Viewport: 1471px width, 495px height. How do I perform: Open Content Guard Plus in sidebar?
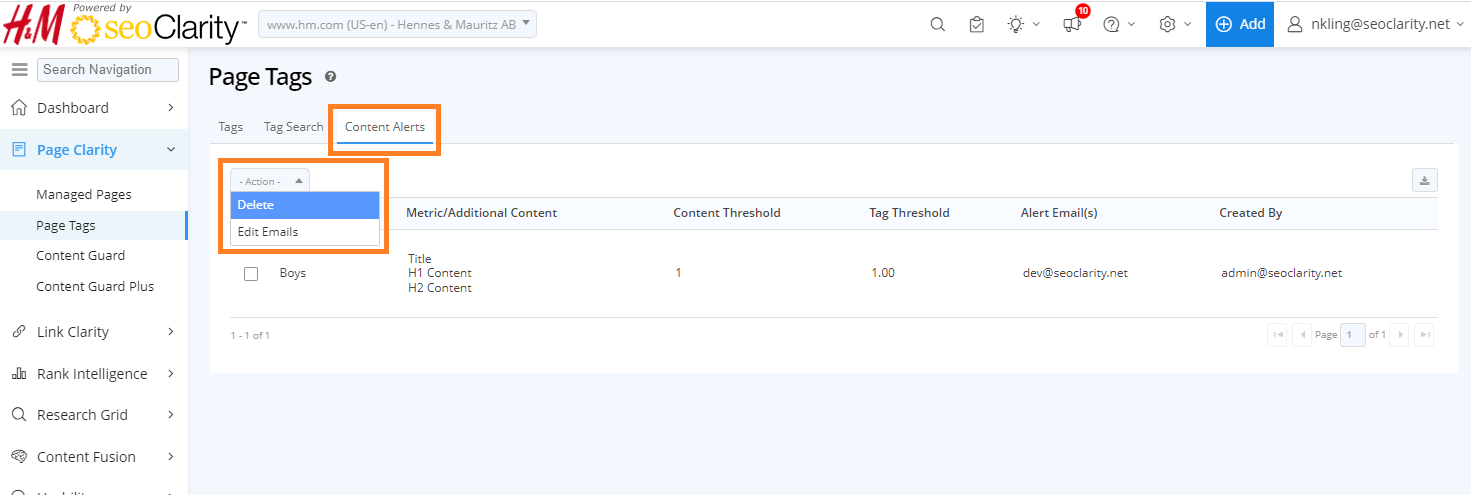[x=95, y=287]
